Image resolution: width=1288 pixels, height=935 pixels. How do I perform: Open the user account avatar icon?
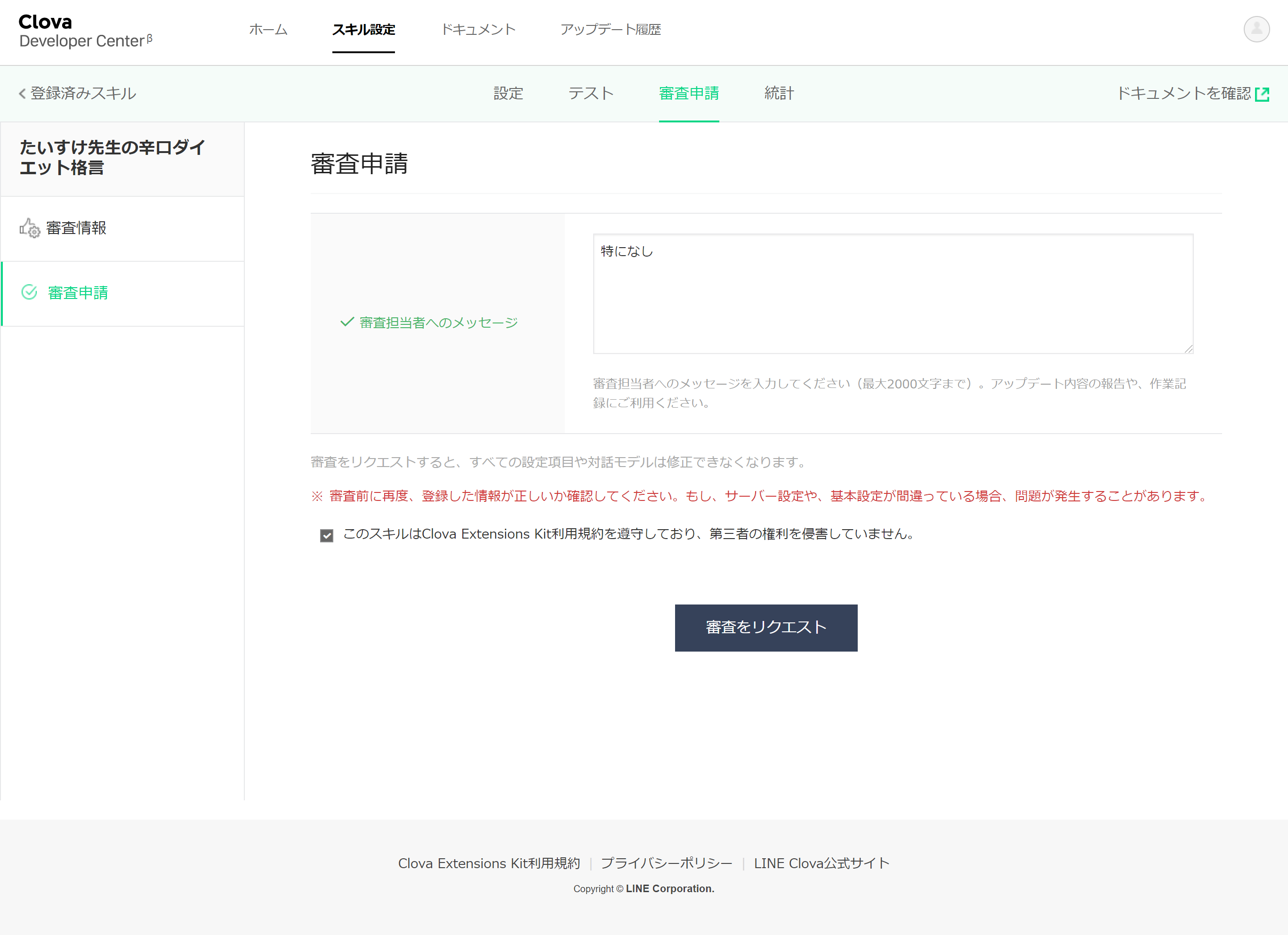coord(1257,29)
